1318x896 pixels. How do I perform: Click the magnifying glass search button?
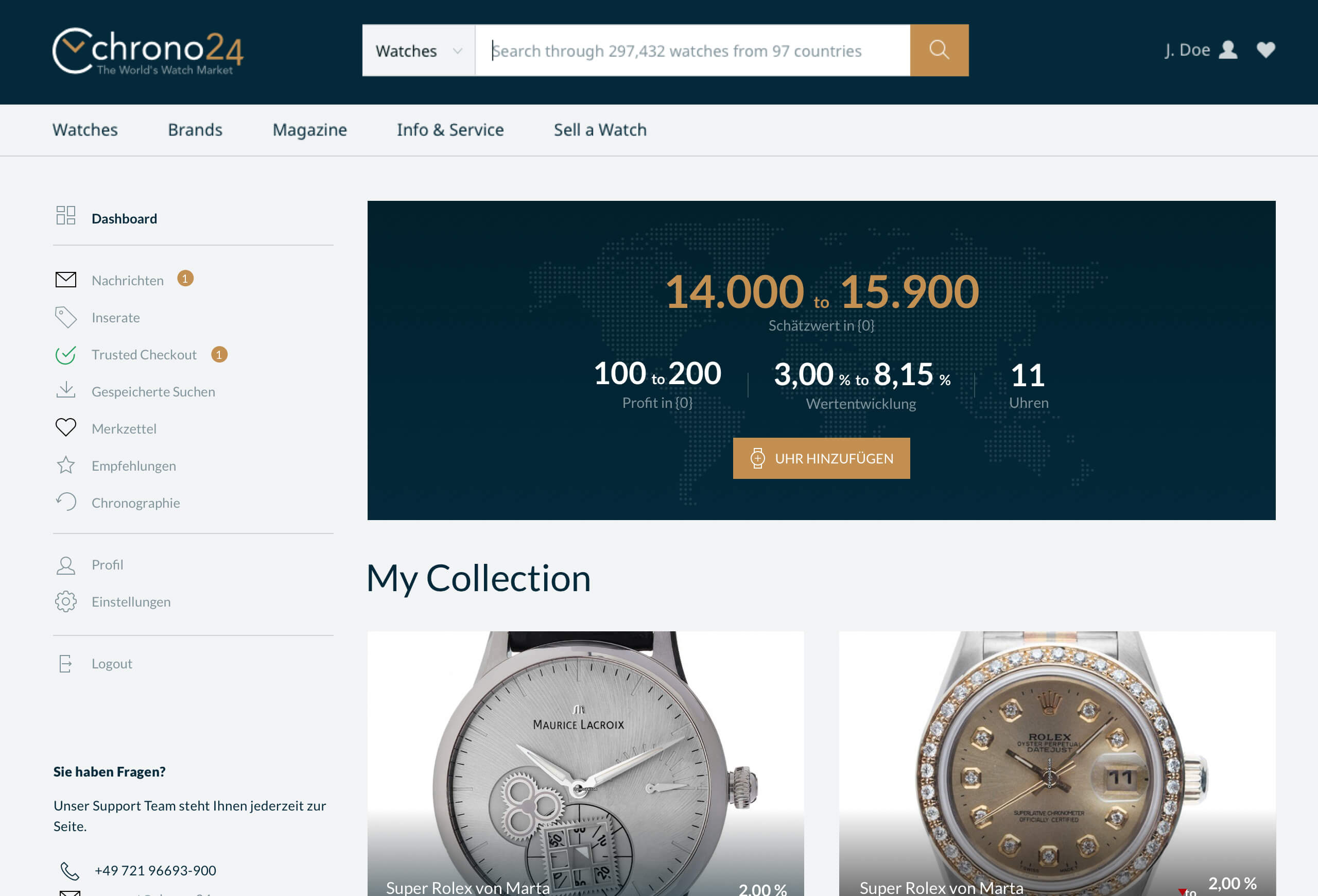[939, 50]
